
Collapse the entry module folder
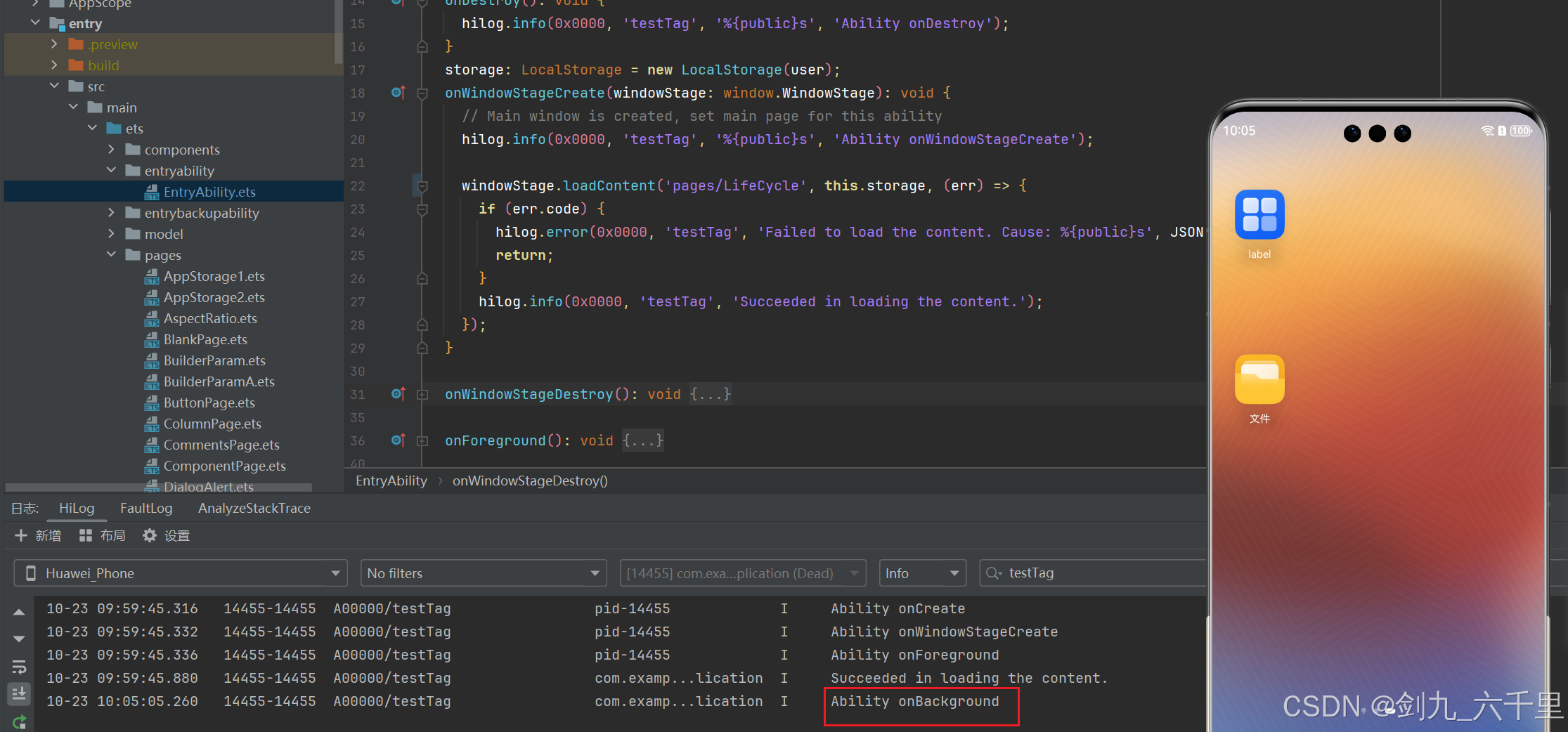(35, 23)
